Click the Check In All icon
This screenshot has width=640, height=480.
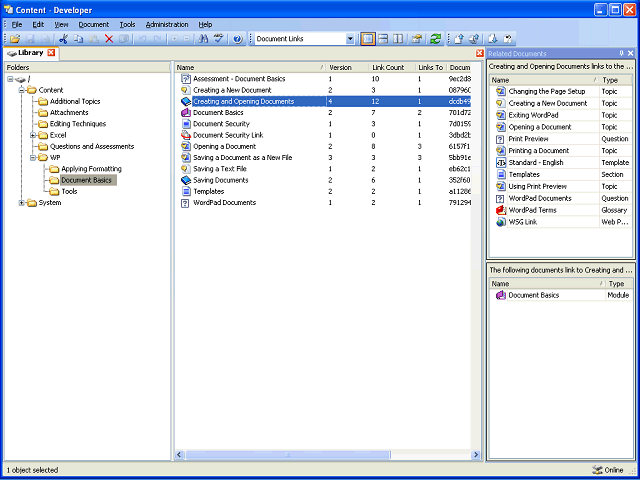tap(474, 39)
